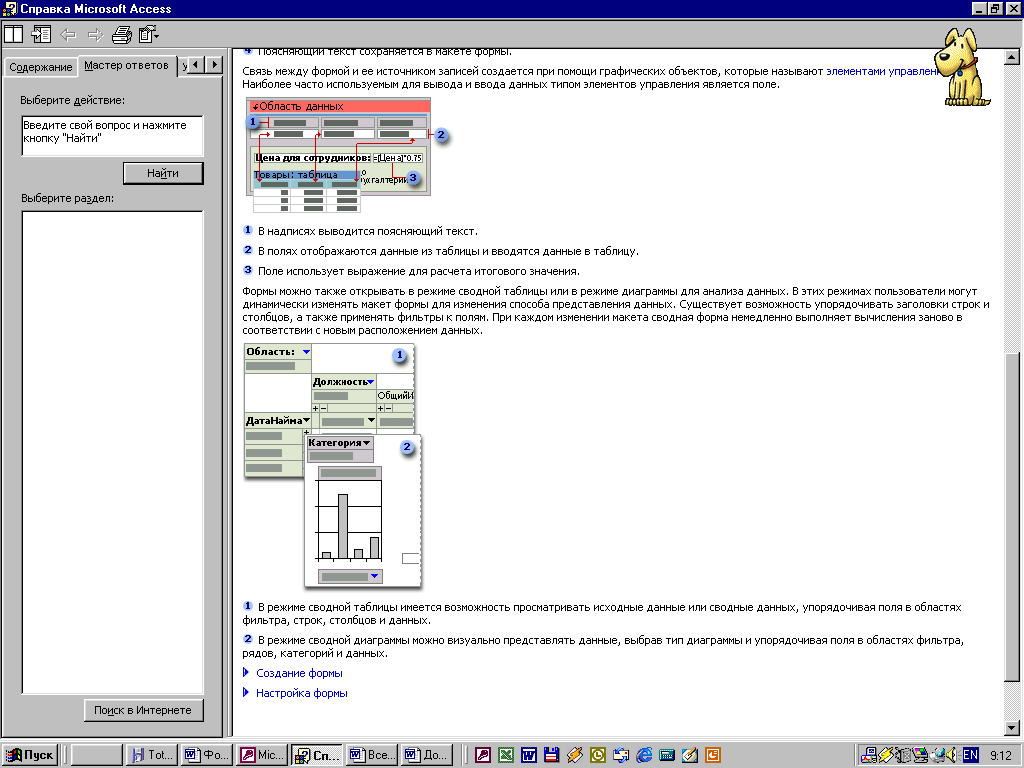Select the Мастер ответов tab
Viewport: 1024px width, 768px height.
(127, 65)
